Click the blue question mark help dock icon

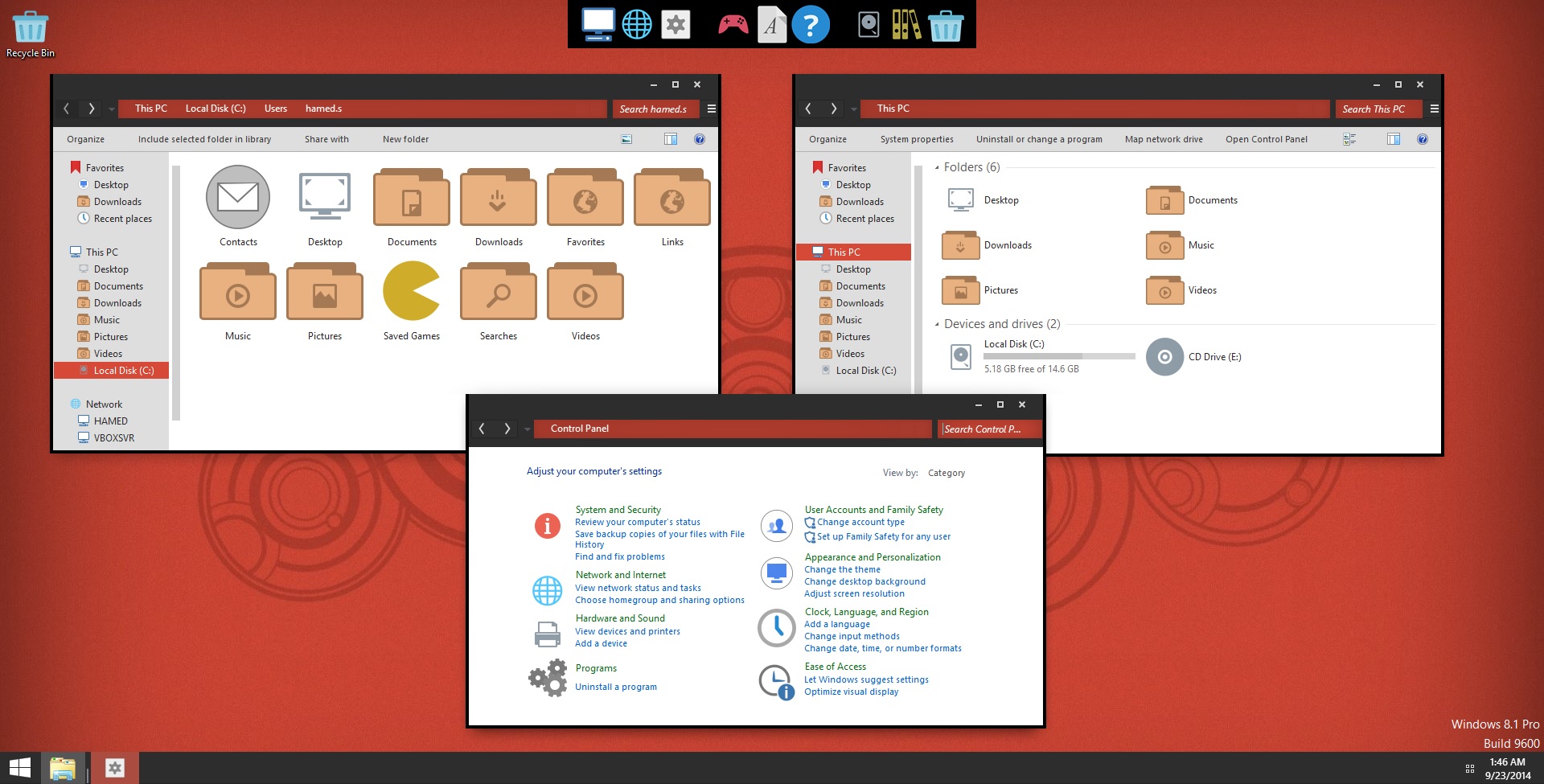click(810, 25)
